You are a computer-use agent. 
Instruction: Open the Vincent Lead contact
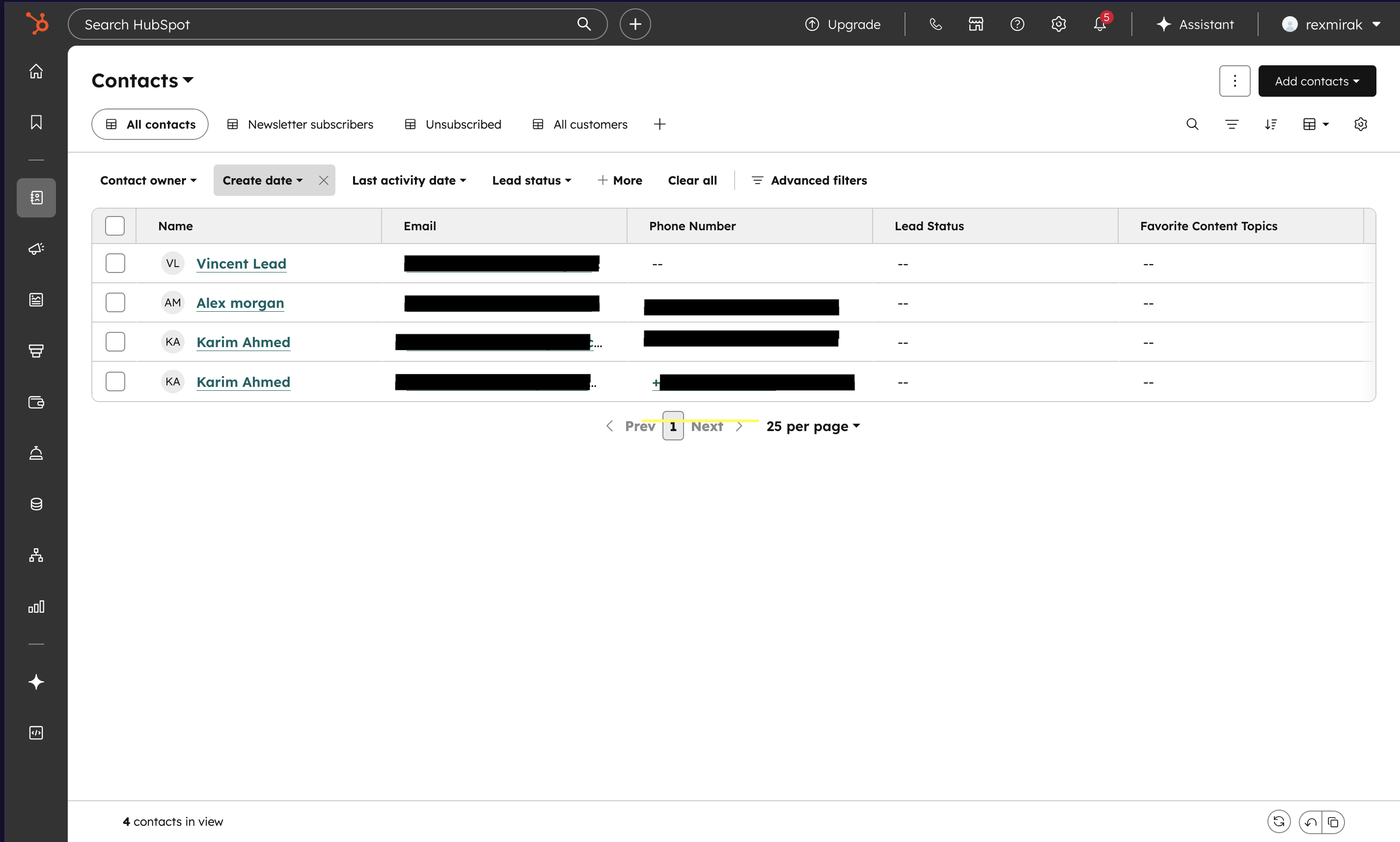tap(241, 263)
